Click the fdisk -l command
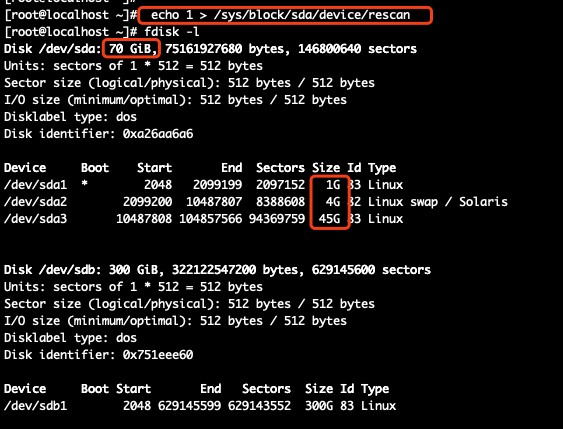Screen dimensions: 563x429 172,32
